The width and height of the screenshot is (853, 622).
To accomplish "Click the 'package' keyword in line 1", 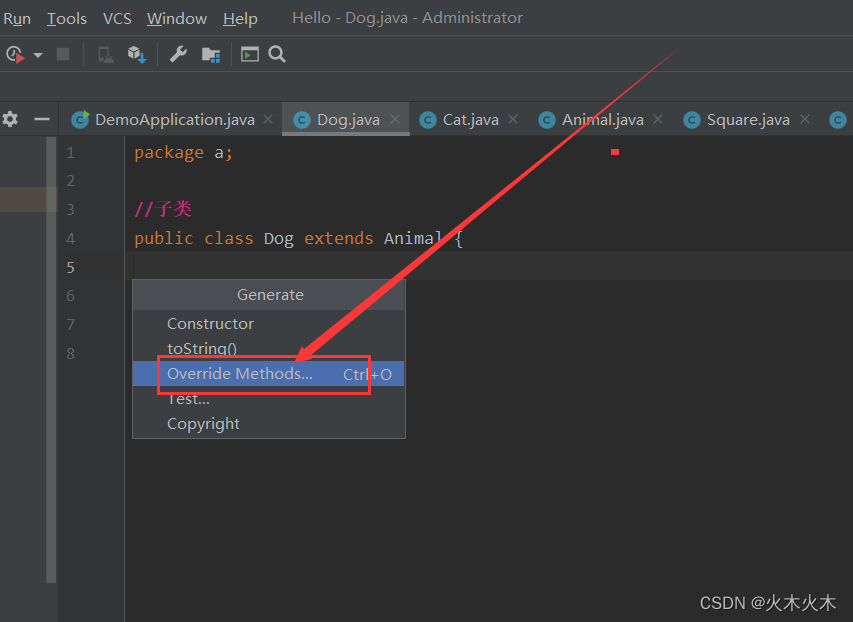I will [x=169, y=153].
